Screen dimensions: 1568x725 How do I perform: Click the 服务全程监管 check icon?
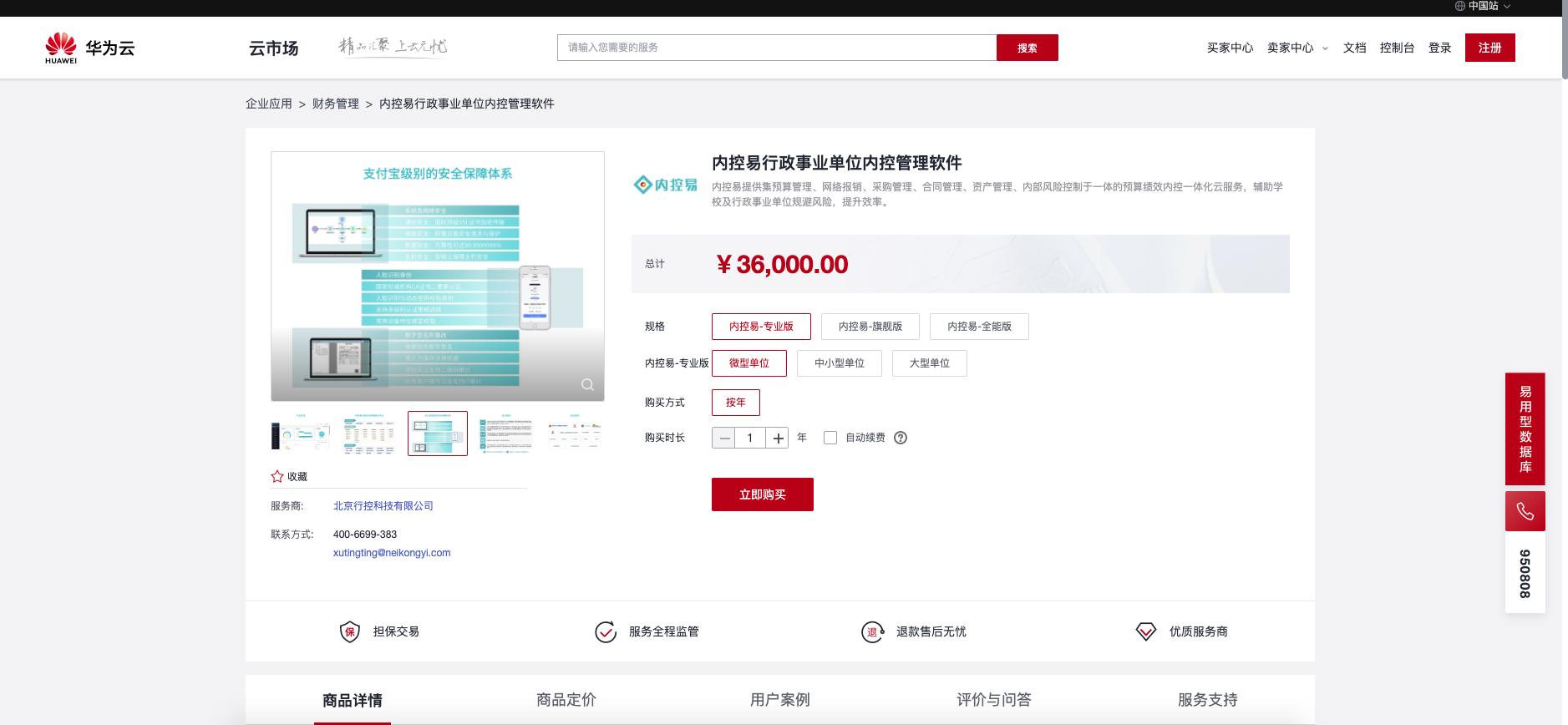pos(606,631)
